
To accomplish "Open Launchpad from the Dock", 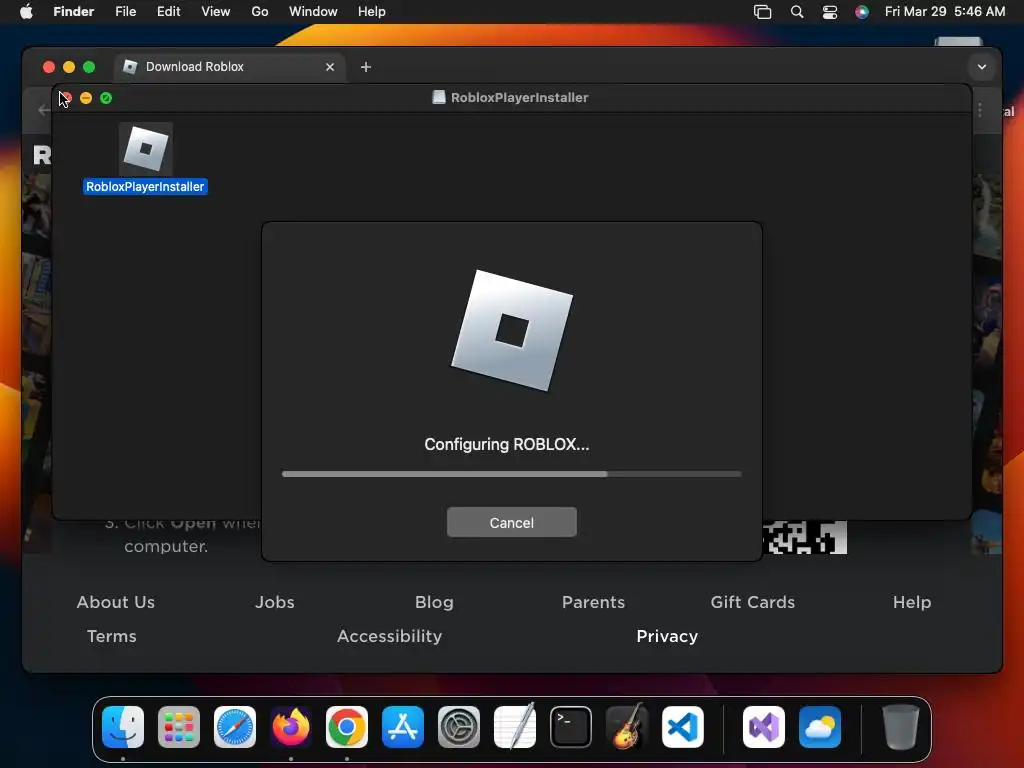I will pos(179,727).
